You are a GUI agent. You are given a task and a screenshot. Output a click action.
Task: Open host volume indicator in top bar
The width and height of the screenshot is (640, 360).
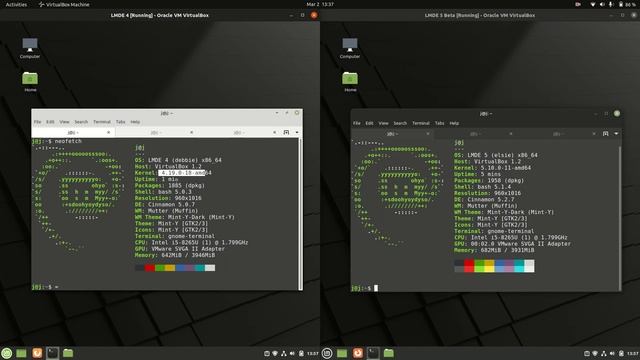(x=602, y=4)
